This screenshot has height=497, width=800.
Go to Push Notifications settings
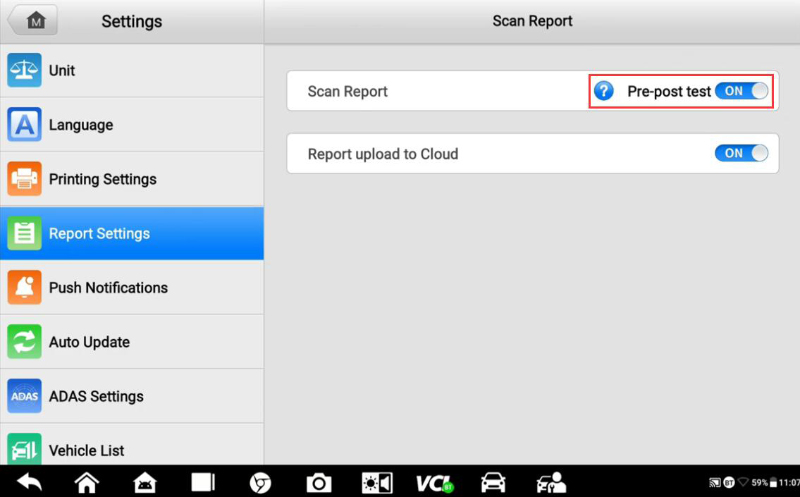pos(132,287)
